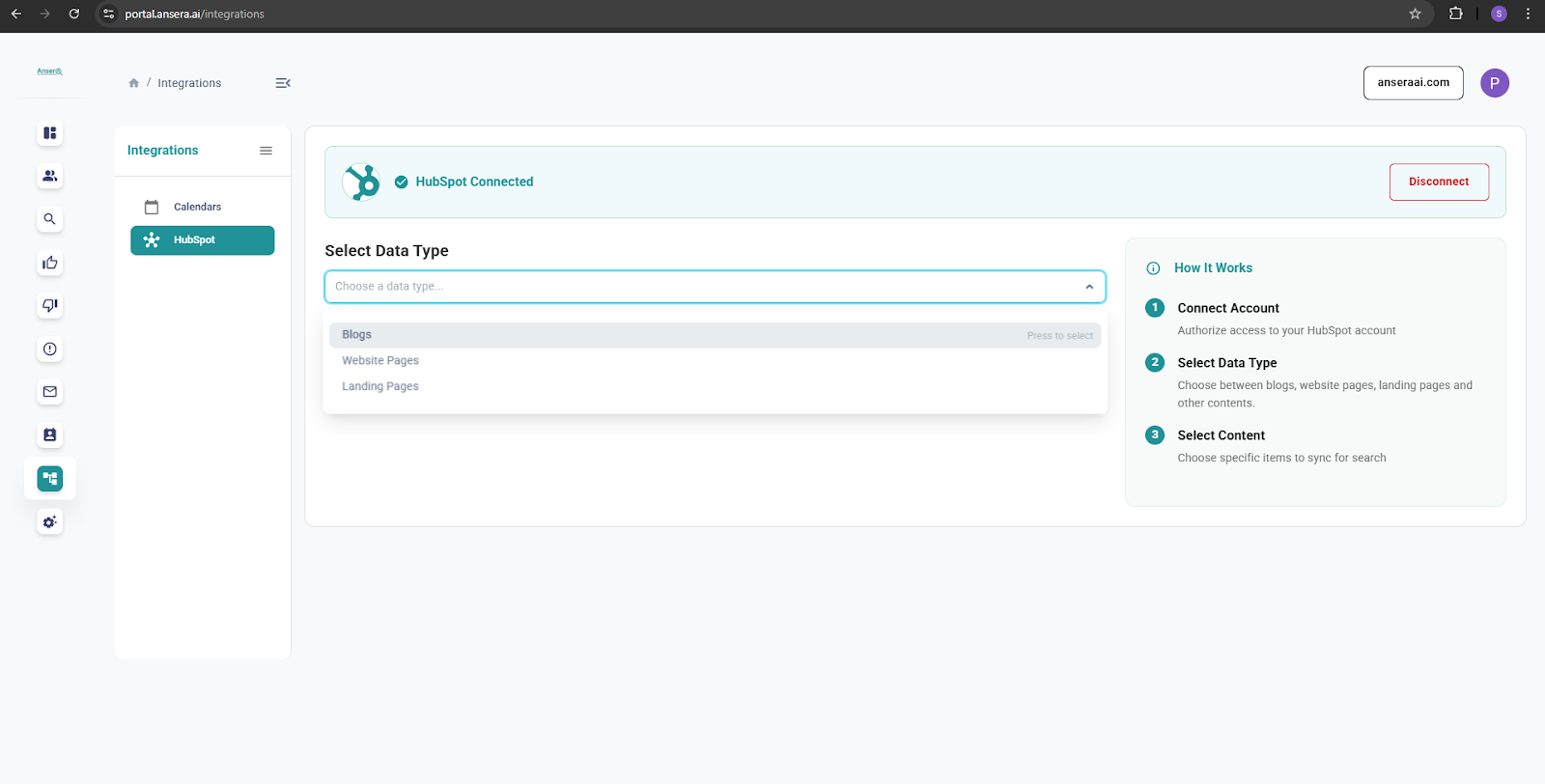Open the mail envelope sidebar icon
This screenshot has height=784, width=1545.
click(x=50, y=392)
